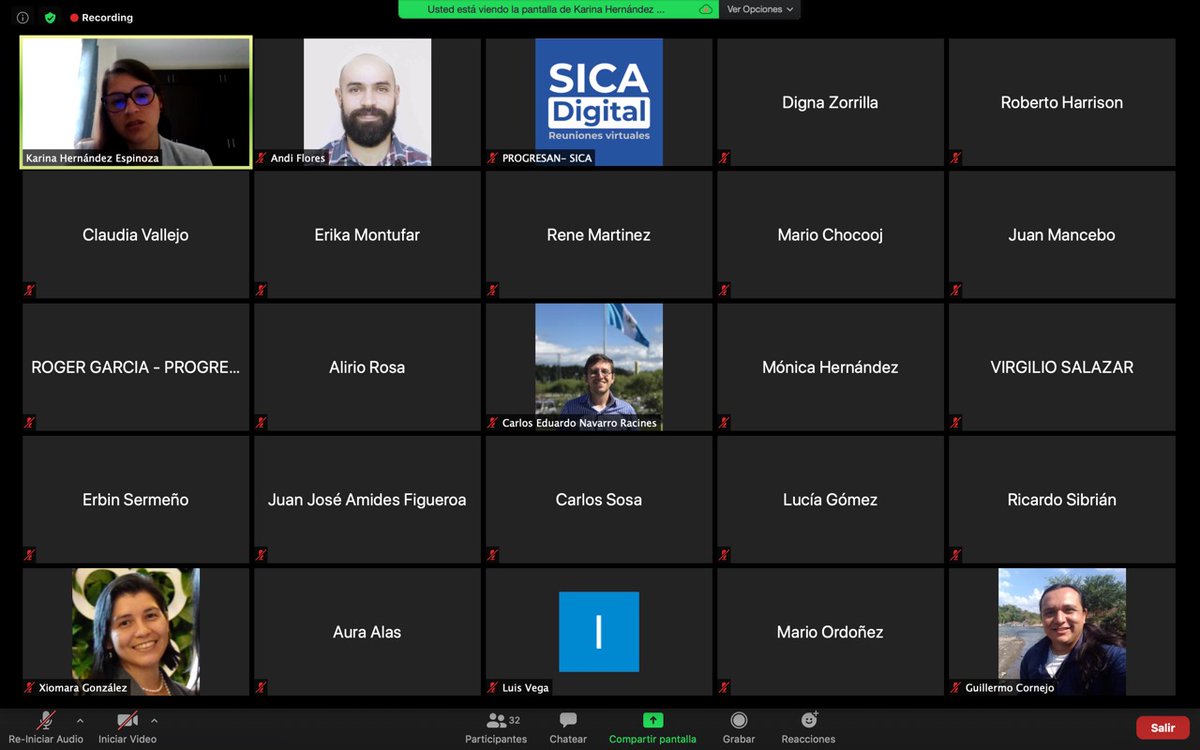
Task: Toggle Re-Iniciar Audio microphone button
Action: [x=45, y=727]
